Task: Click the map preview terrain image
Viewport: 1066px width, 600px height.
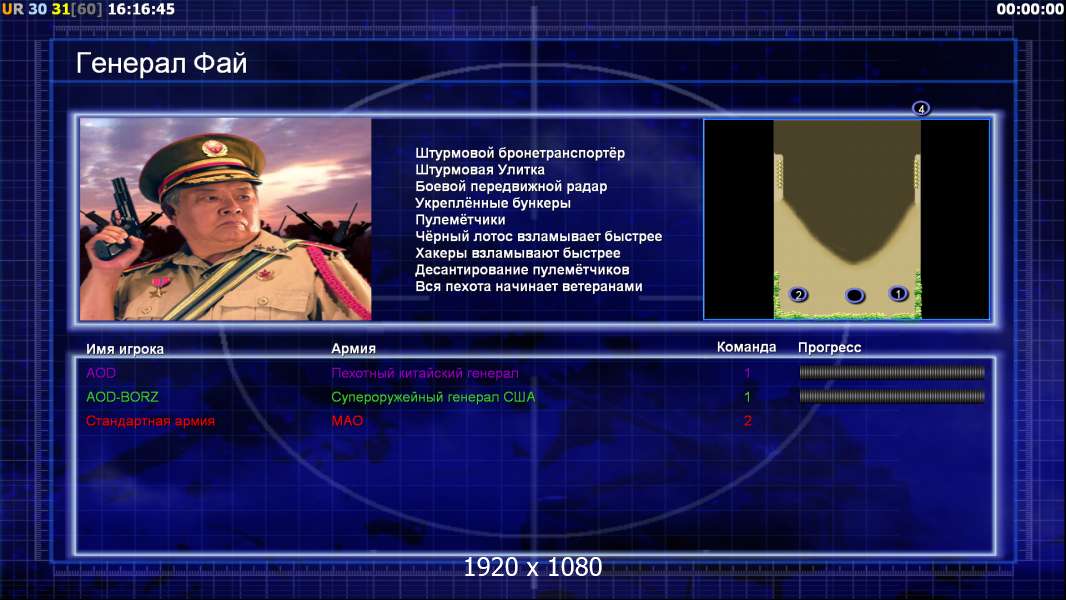Action: [x=847, y=219]
